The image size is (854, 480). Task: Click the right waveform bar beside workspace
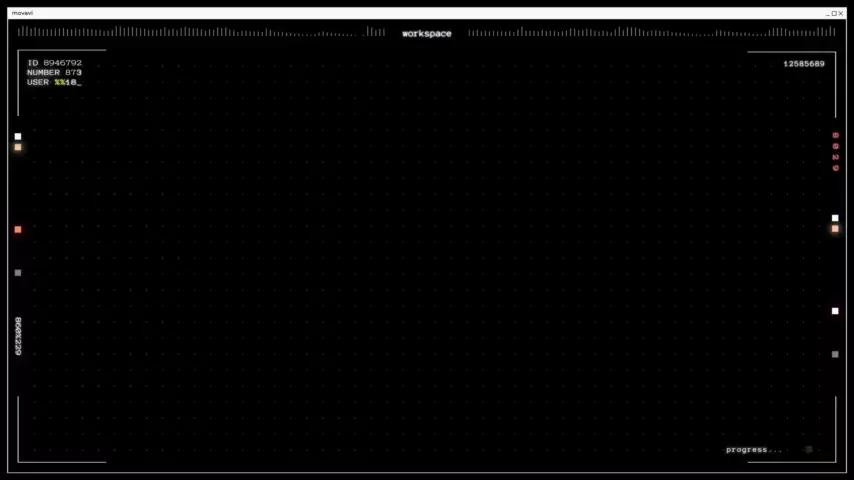pyautogui.click(x=650, y=33)
